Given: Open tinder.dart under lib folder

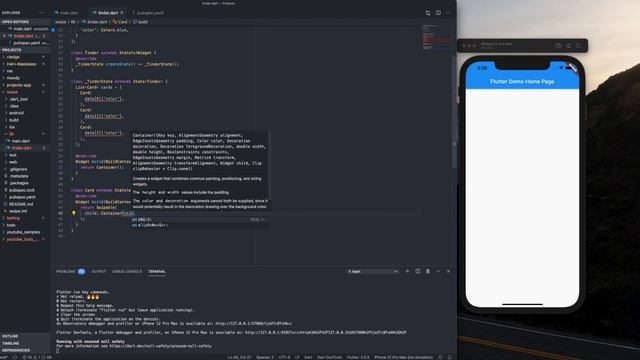Looking at the screenshot, I should pyautogui.click(x=21, y=148).
